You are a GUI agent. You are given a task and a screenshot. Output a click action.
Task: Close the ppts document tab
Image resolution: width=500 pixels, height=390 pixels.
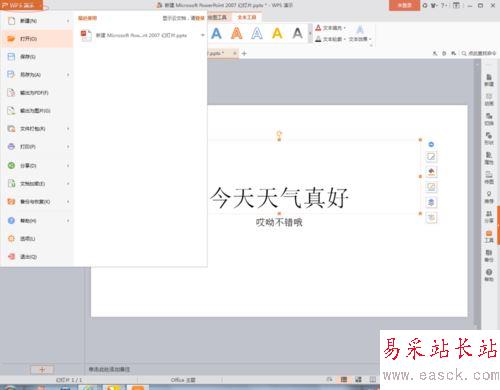pyautogui.click(x=235, y=53)
